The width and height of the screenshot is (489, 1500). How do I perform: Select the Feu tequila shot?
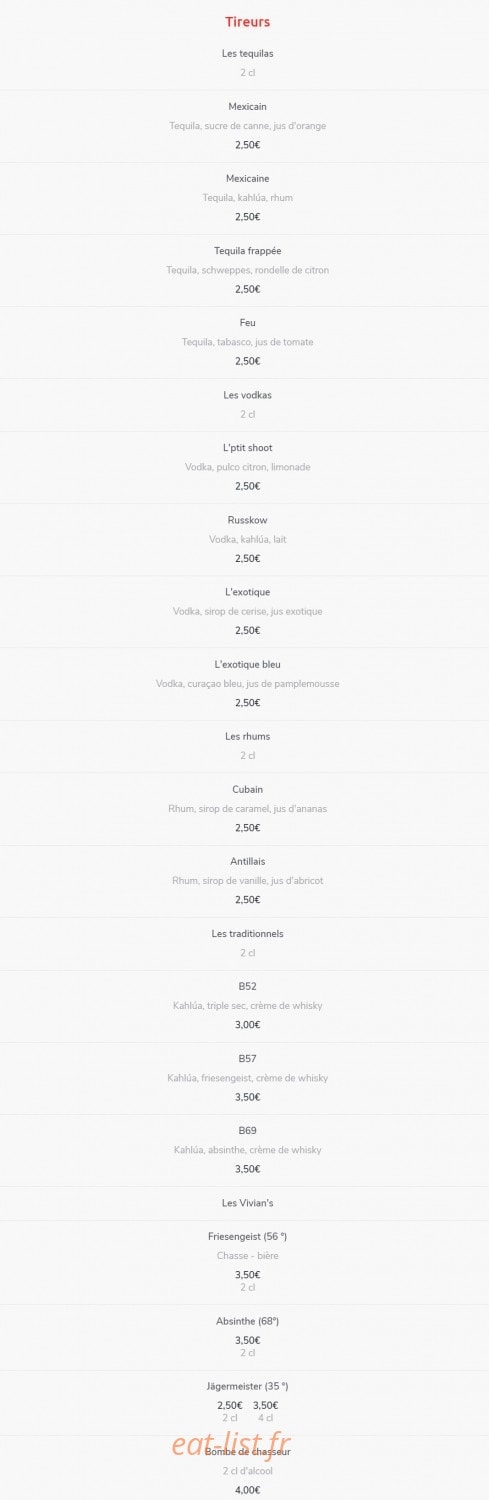click(x=247, y=322)
